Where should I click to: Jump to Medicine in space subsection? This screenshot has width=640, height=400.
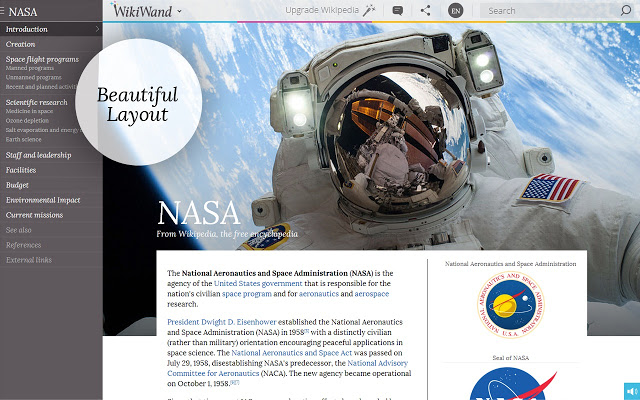29,111
